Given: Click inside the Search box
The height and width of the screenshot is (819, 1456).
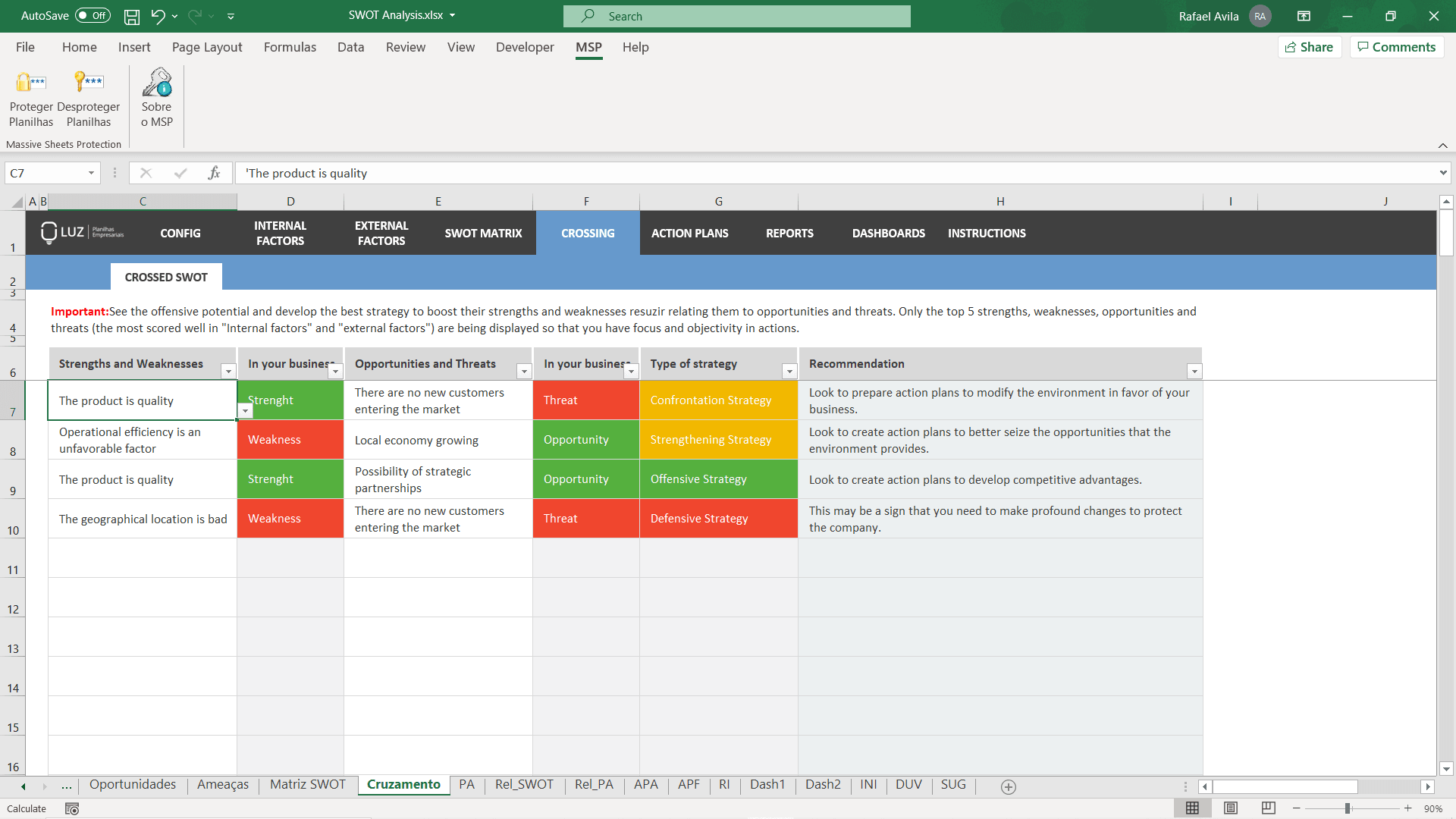Looking at the screenshot, I should coord(736,16).
